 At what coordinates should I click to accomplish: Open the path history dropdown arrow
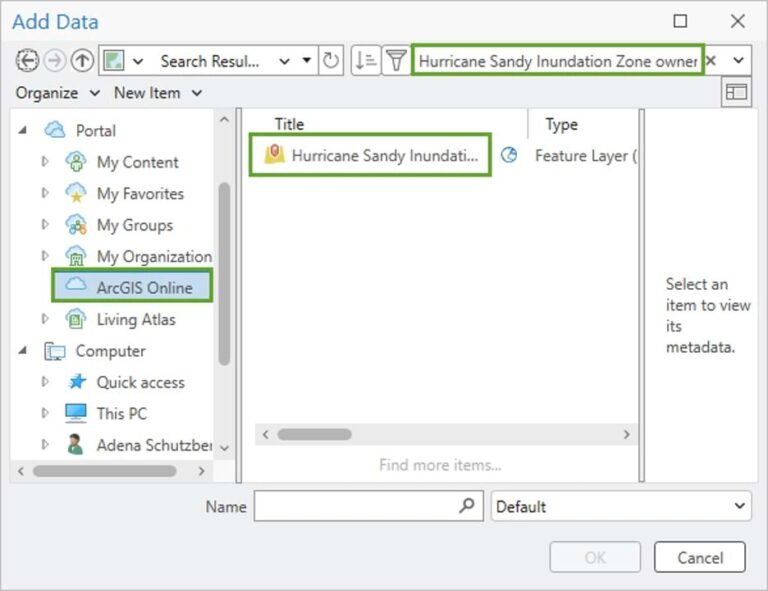click(307, 60)
